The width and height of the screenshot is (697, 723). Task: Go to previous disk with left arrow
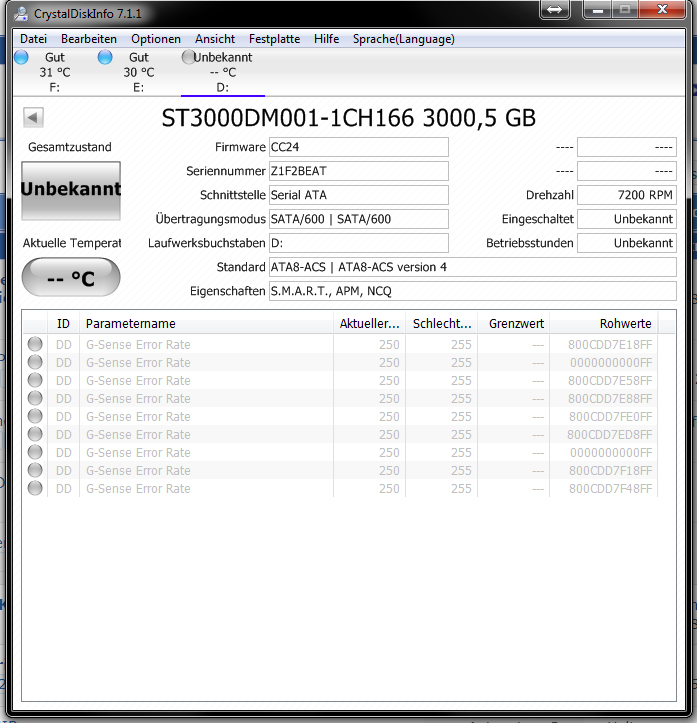click(x=33, y=118)
